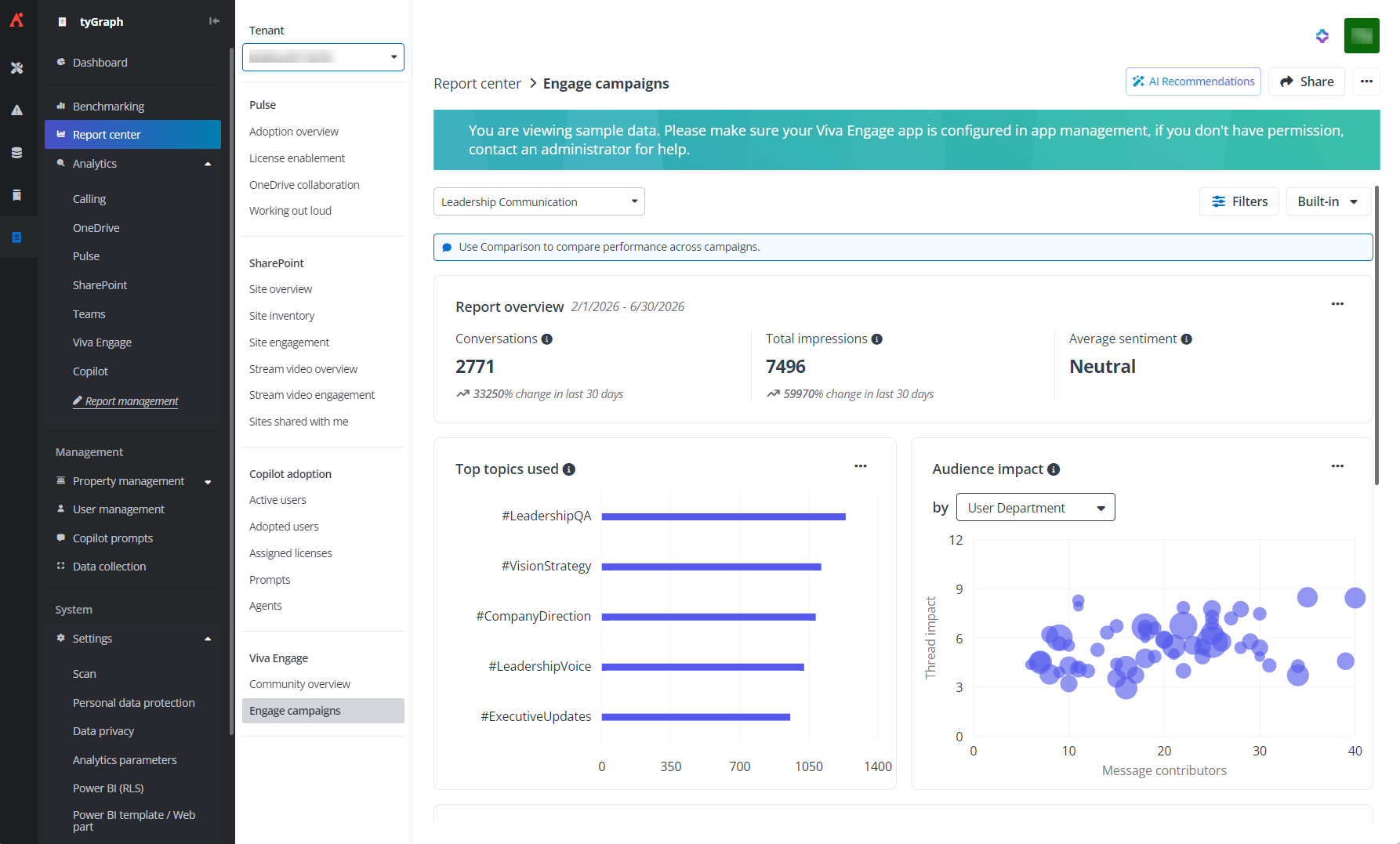Expand the Property management menu
This screenshot has height=844, width=1400.
[x=208, y=481]
